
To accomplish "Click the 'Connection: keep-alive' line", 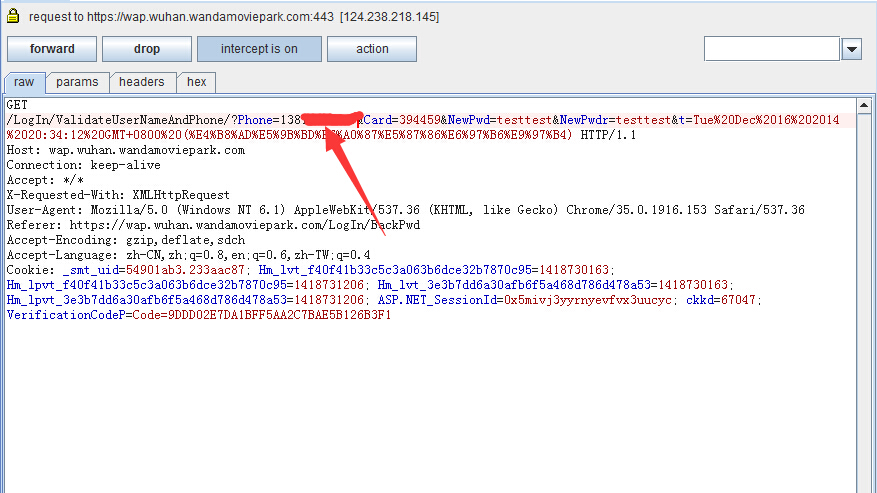I will coord(83,165).
